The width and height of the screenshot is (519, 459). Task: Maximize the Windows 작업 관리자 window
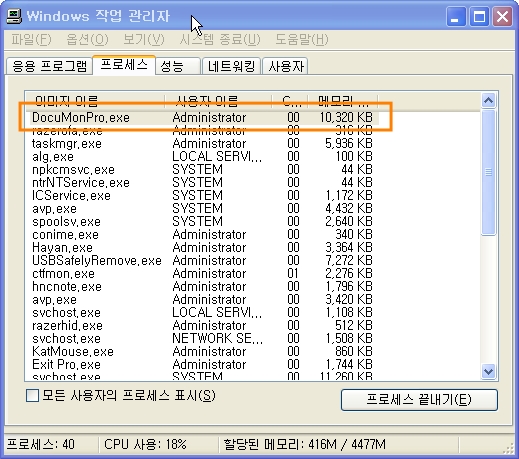point(479,16)
